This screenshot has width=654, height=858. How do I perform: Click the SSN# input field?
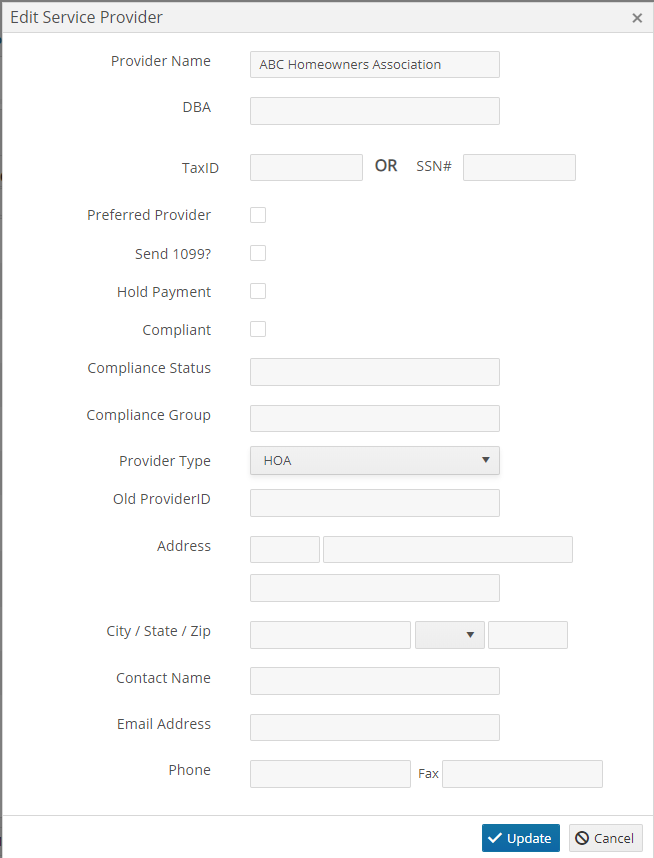pyautogui.click(x=519, y=167)
